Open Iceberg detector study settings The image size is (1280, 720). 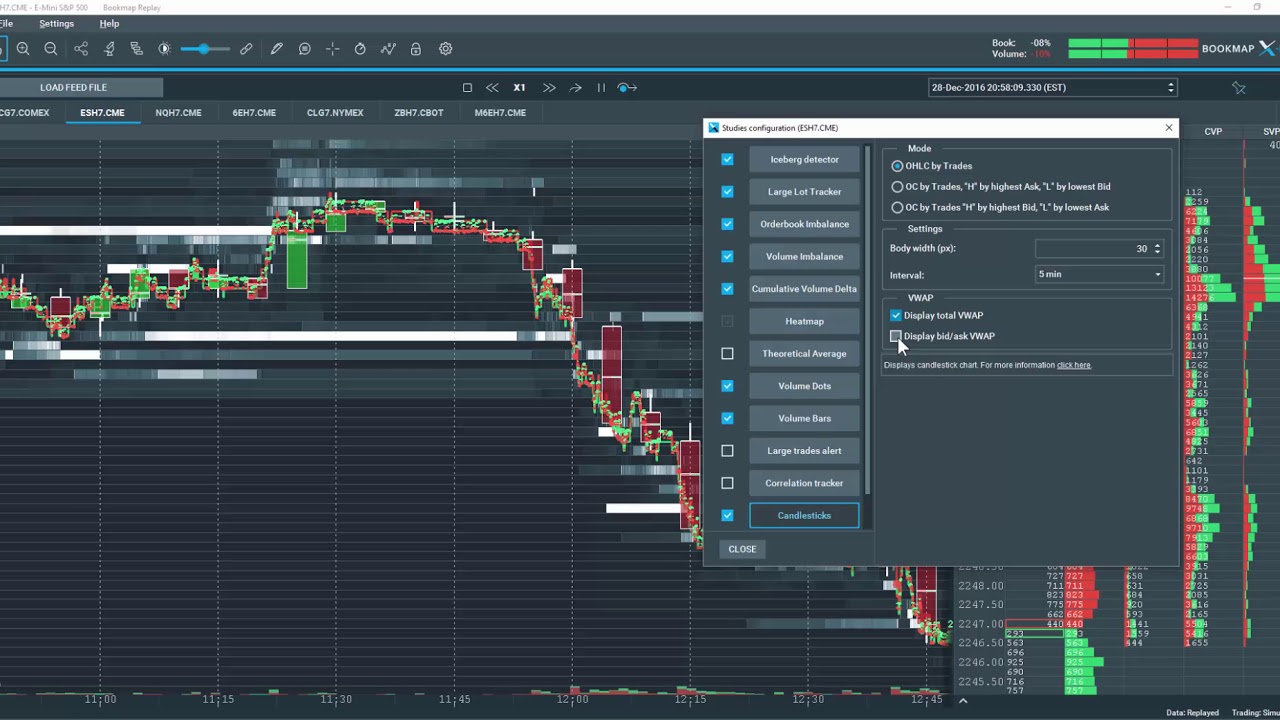[x=804, y=160]
